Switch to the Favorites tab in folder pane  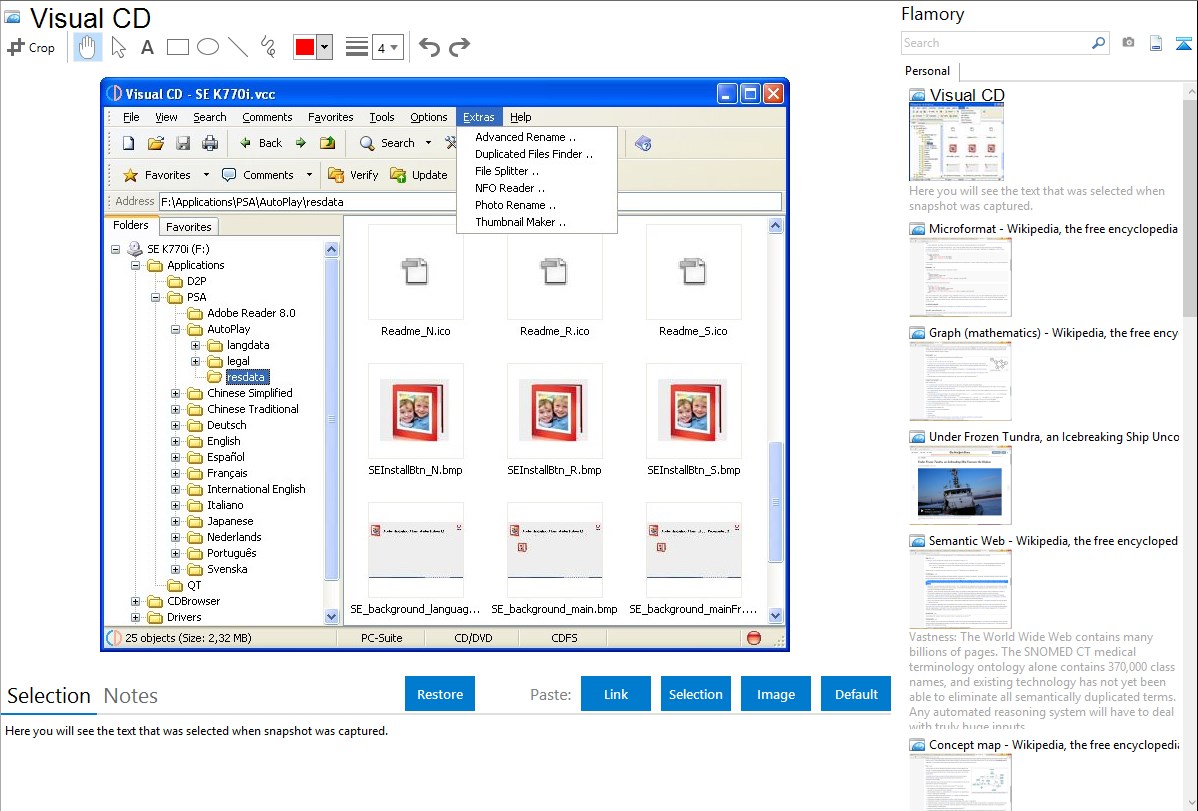(x=189, y=226)
